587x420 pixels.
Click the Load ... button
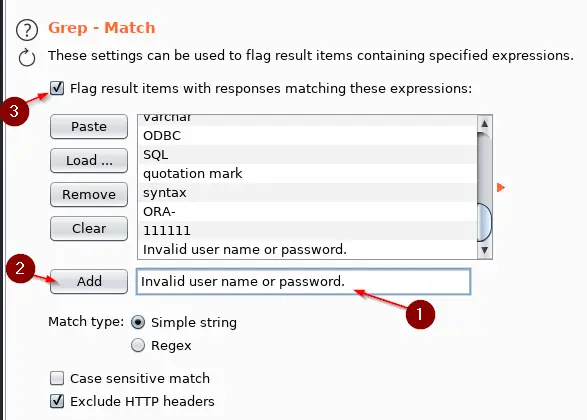(89, 161)
